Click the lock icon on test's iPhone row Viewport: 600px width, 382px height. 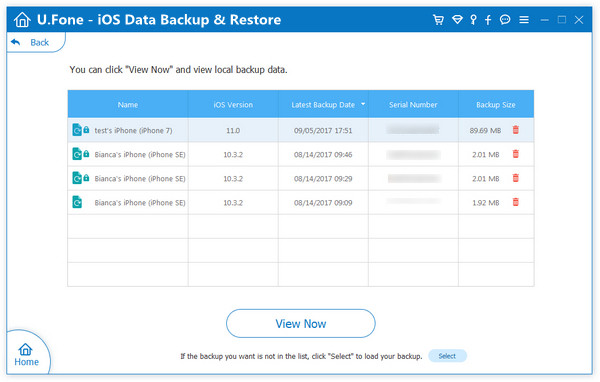point(86,130)
